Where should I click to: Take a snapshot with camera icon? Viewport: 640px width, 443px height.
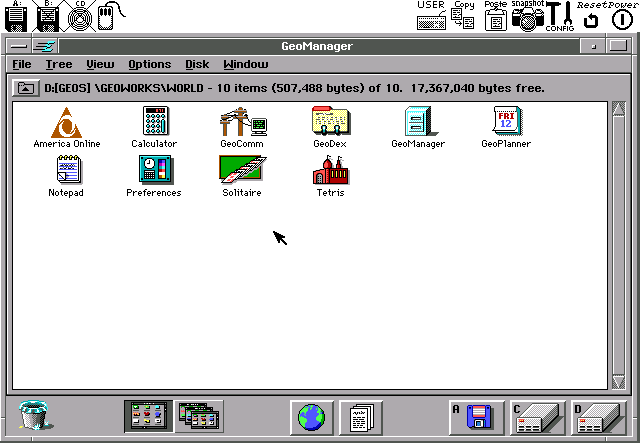(527, 16)
